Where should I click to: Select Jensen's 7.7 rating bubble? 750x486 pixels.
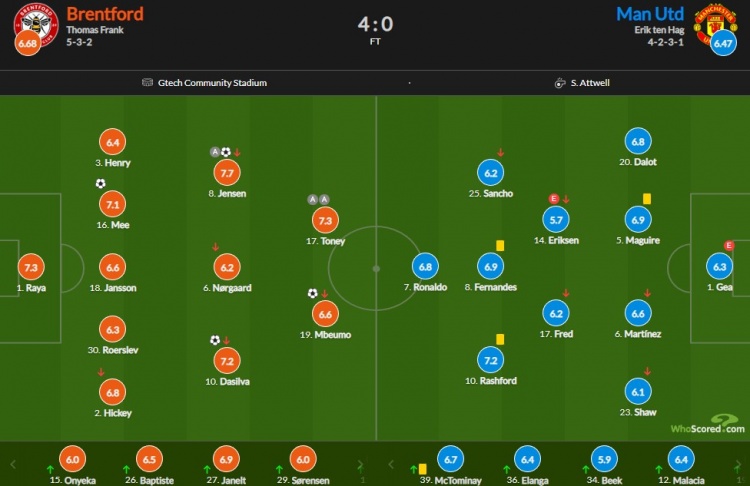(x=227, y=173)
